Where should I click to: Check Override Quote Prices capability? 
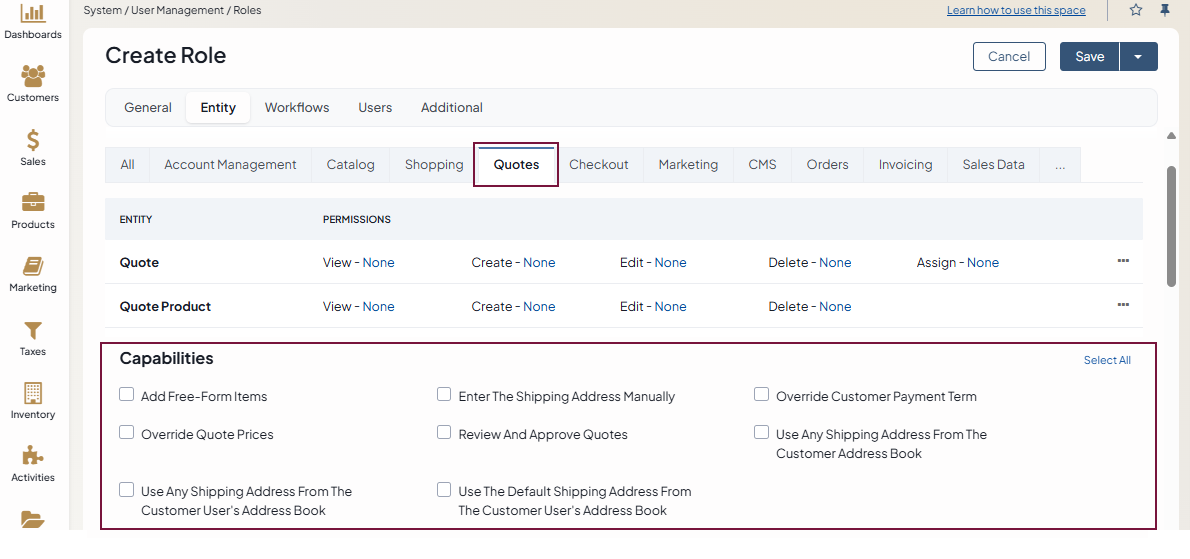[x=127, y=433]
